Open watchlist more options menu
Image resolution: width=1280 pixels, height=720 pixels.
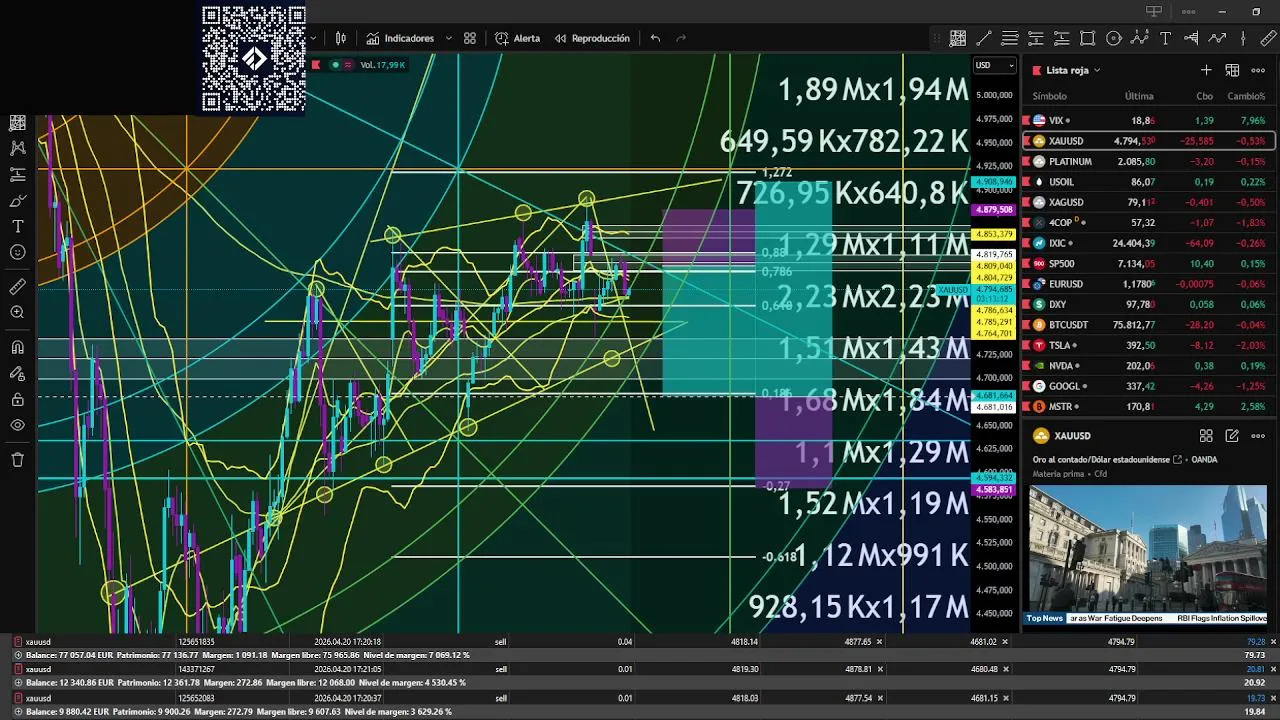[x=1258, y=70]
